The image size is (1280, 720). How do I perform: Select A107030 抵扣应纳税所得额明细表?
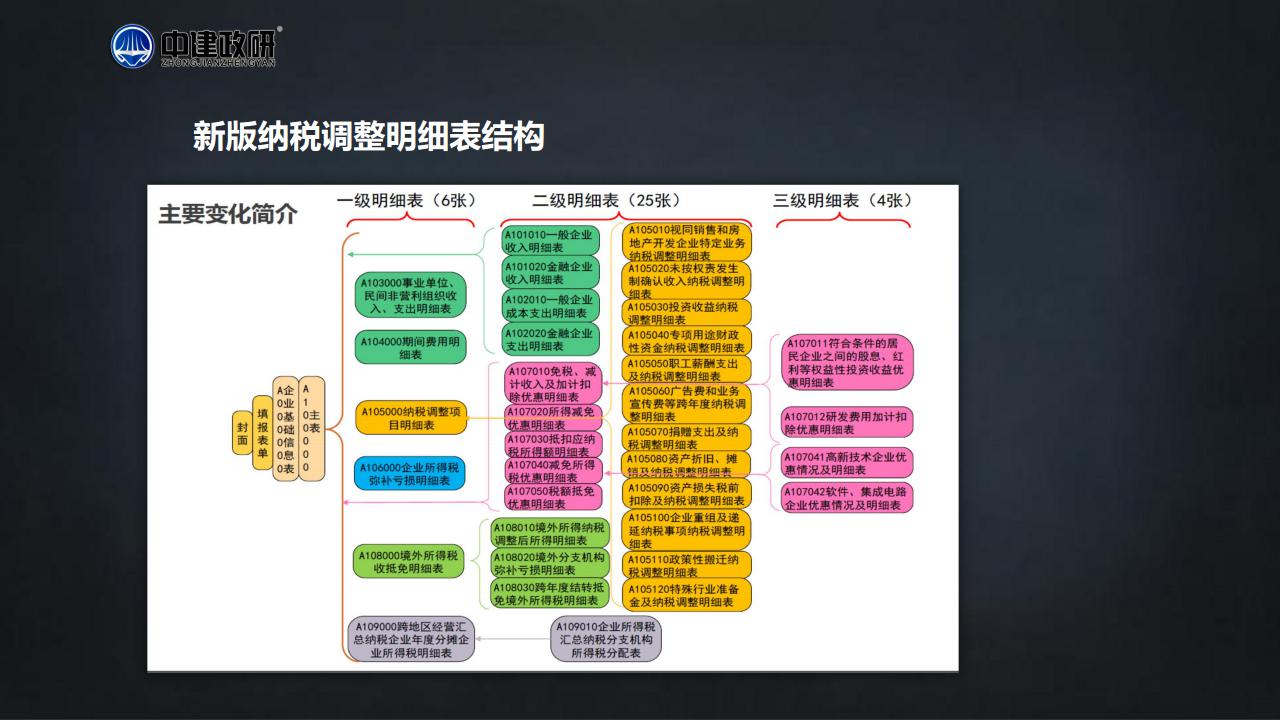[x=554, y=445]
